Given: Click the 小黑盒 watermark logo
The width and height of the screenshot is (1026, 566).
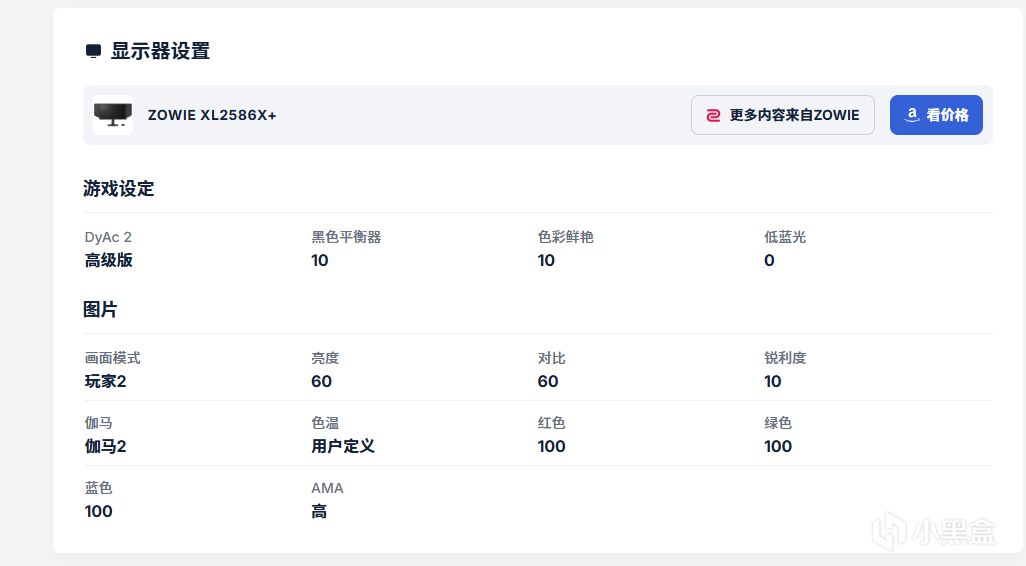Looking at the screenshot, I should (x=933, y=532).
